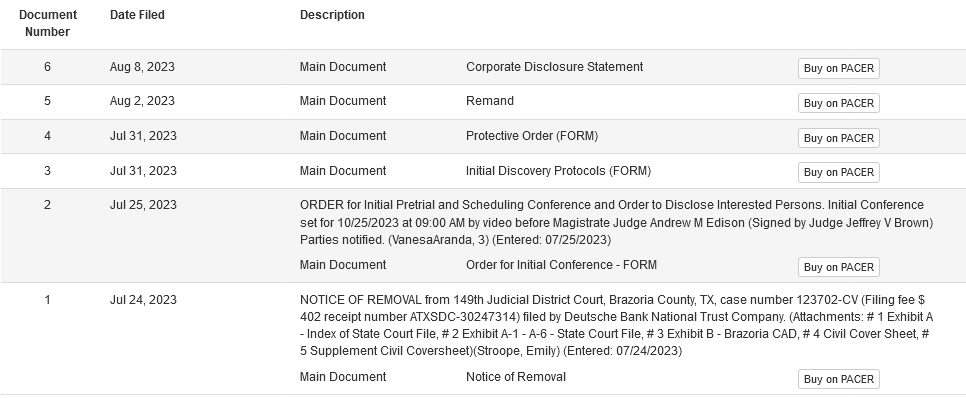Screen dimensions: 966x398
Task: Select the Remand document title
Action: coord(490,101)
